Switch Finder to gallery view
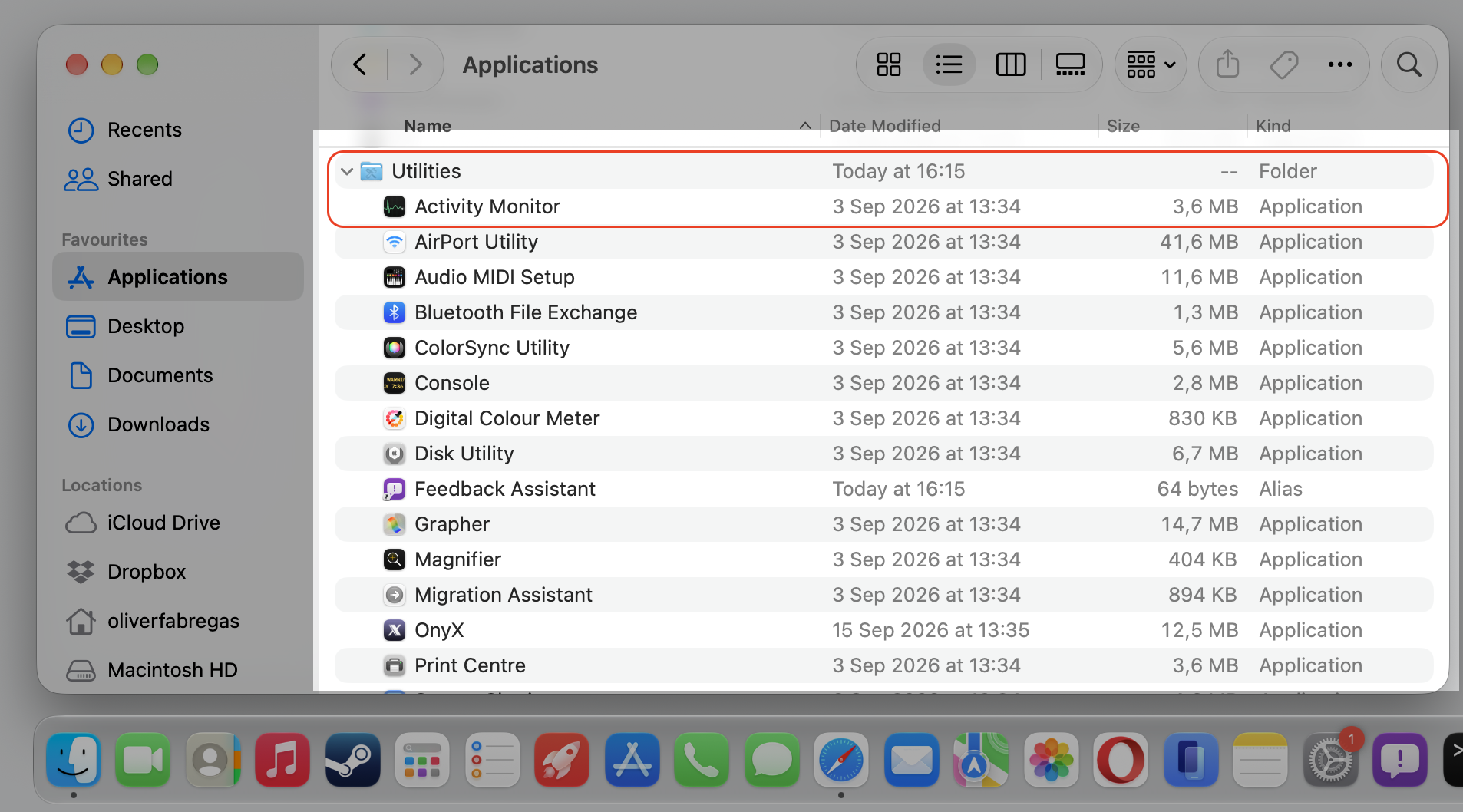The image size is (1463, 812). click(x=1070, y=64)
